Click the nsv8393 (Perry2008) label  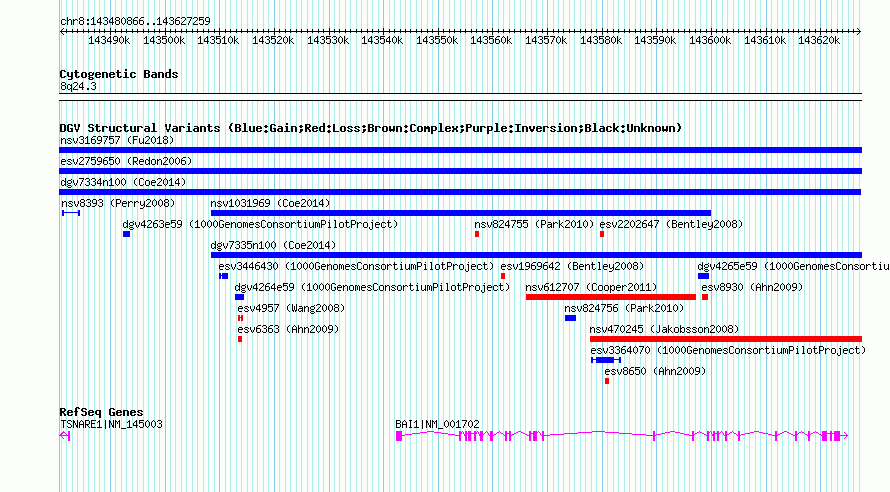(x=118, y=203)
